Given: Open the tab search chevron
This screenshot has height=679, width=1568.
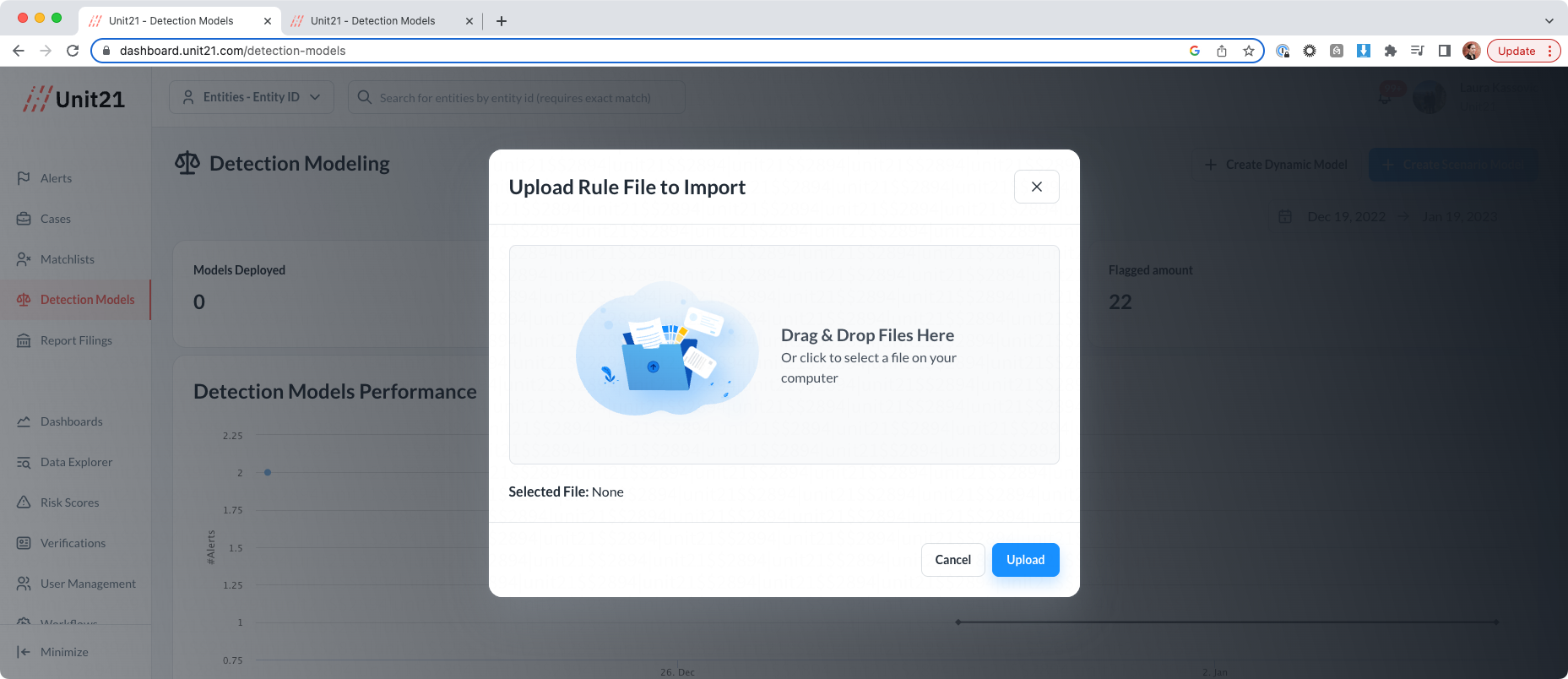Looking at the screenshot, I should (x=1549, y=21).
